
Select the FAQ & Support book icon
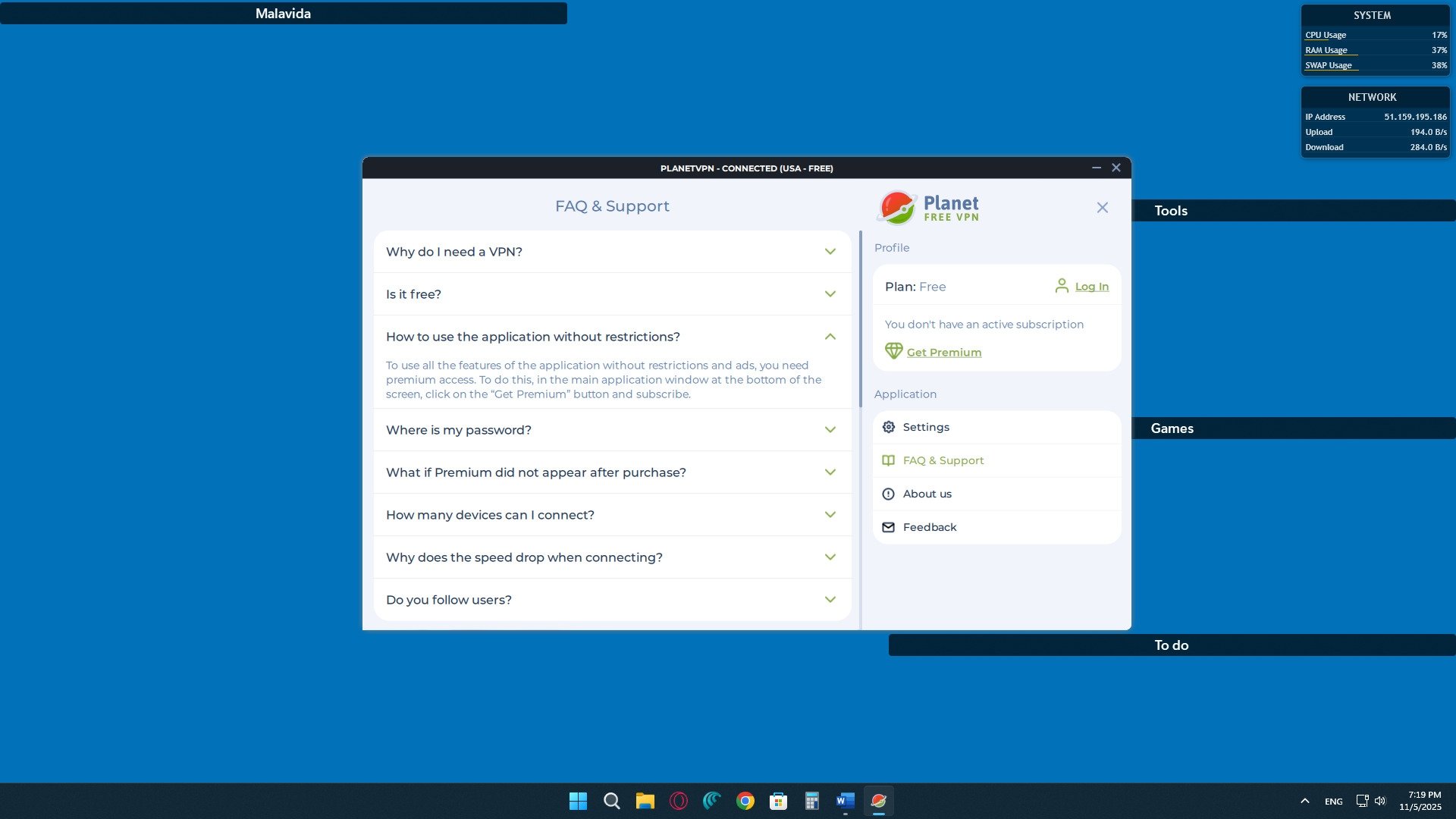[x=888, y=460]
